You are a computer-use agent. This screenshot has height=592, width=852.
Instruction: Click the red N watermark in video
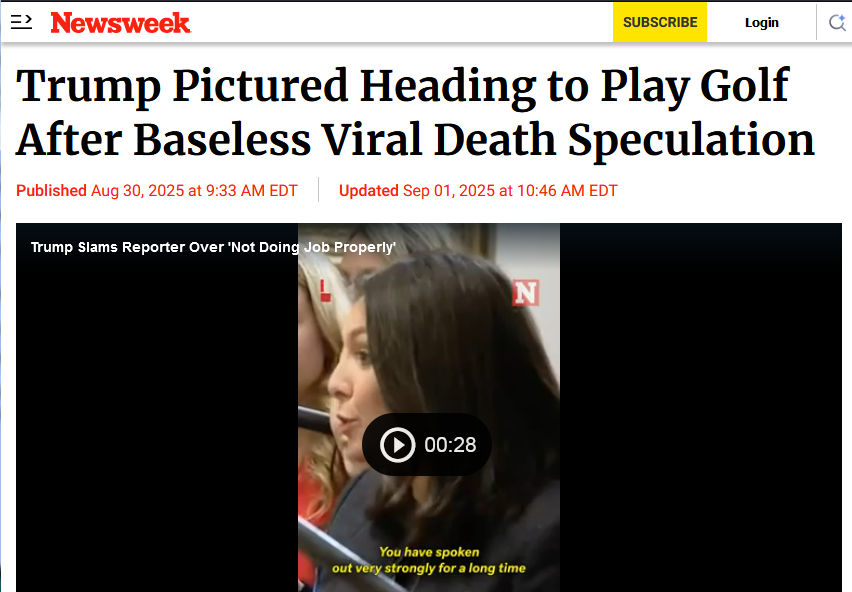click(525, 293)
